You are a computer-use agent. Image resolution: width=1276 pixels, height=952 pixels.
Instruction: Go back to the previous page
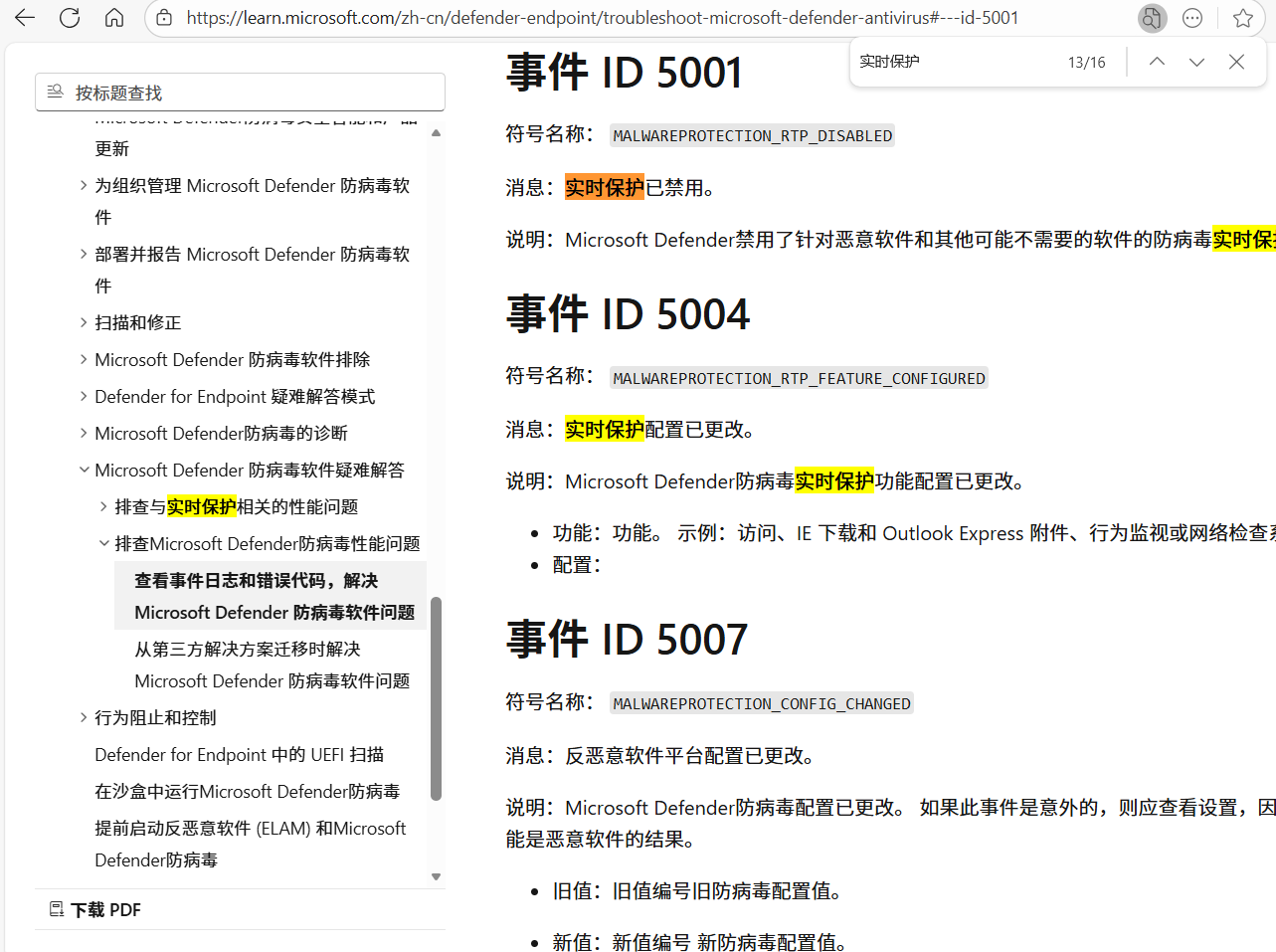coord(25,18)
